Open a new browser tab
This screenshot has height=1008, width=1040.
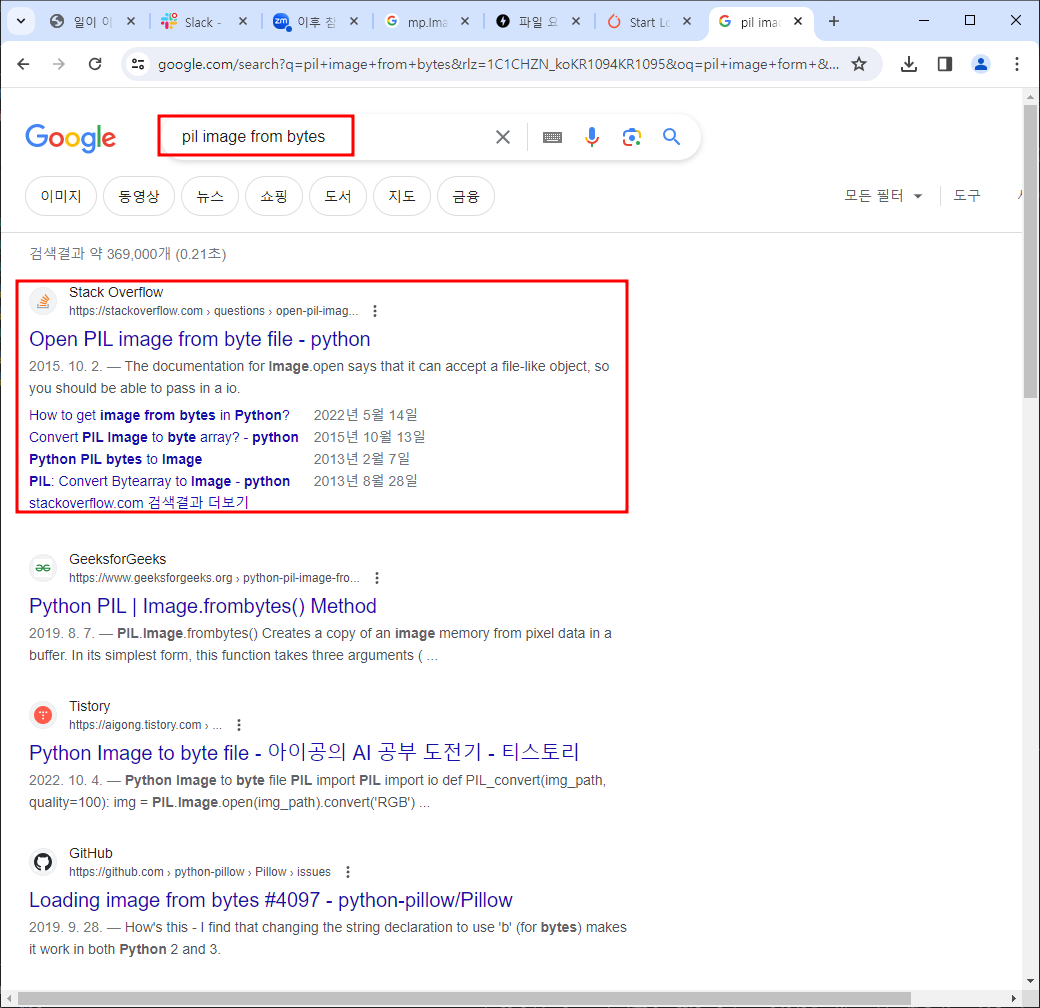(834, 21)
